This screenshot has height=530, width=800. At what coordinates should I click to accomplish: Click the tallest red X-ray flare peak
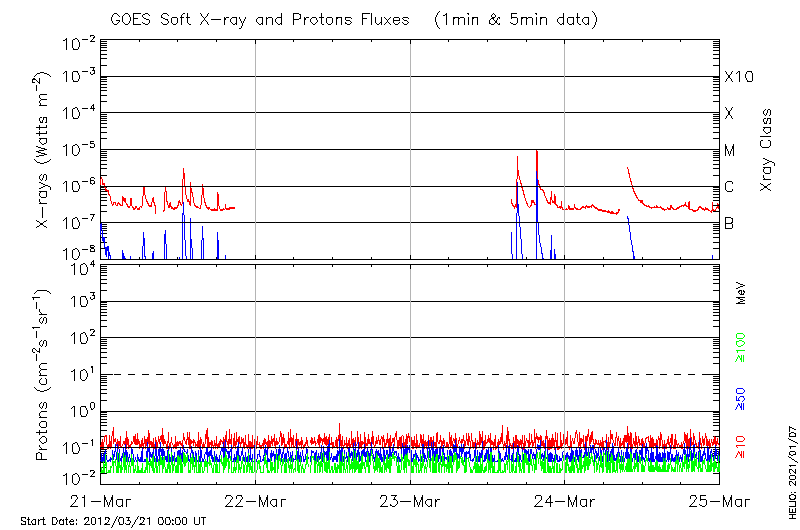point(537,152)
